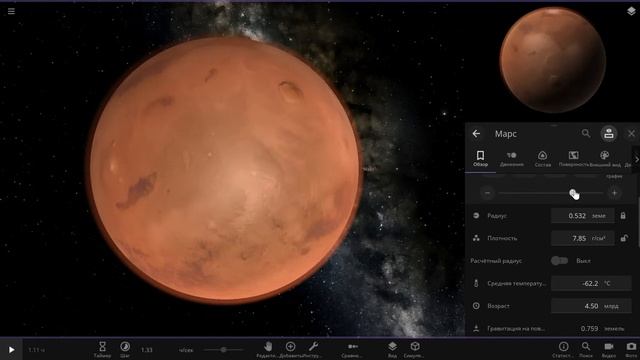Click the Радиус property icon
Image resolution: width=640 pixels, height=360 pixels.
click(x=476, y=216)
